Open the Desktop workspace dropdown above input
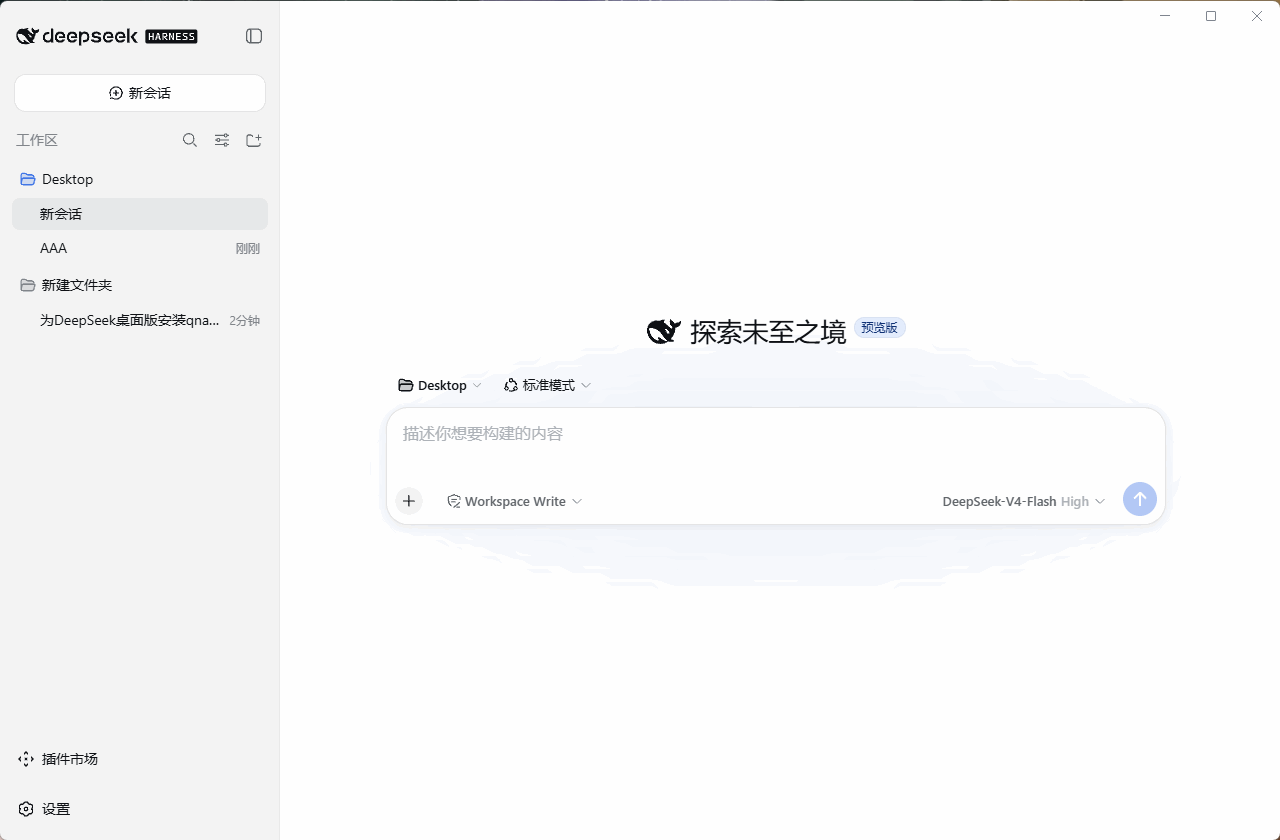This screenshot has height=840, width=1280. pos(440,385)
